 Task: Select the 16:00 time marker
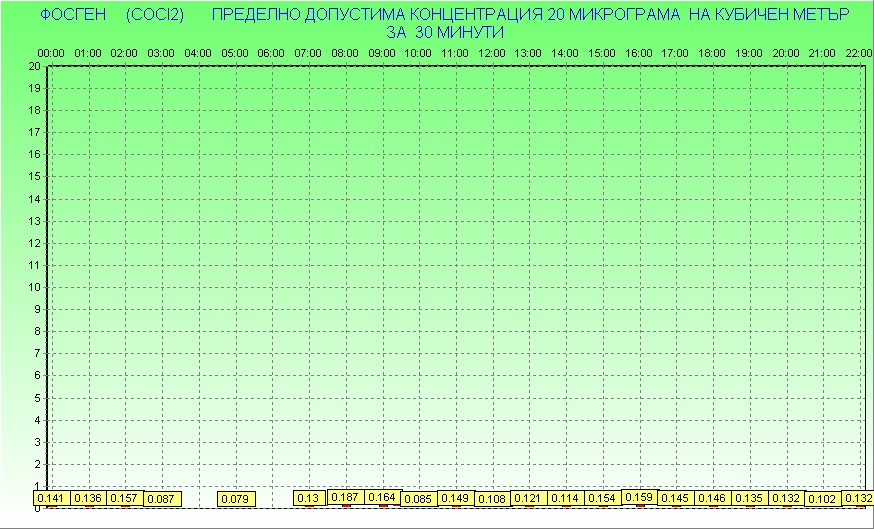pos(638,52)
